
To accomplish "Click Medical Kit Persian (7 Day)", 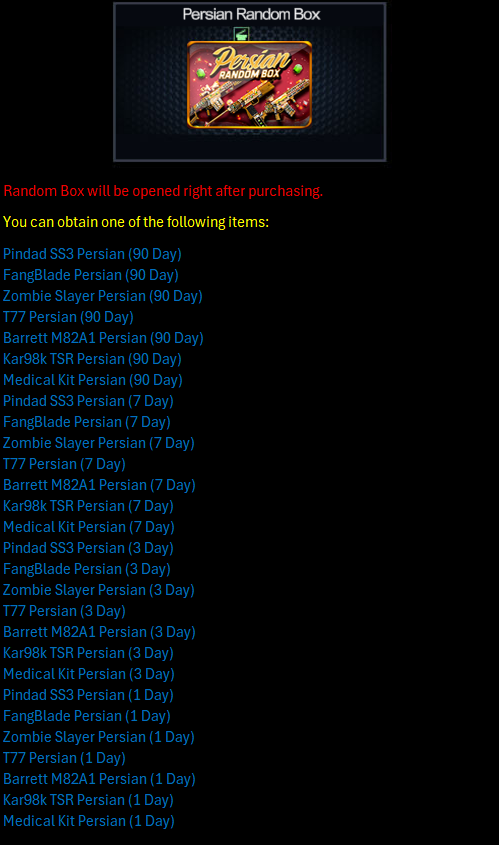I will [x=89, y=527].
